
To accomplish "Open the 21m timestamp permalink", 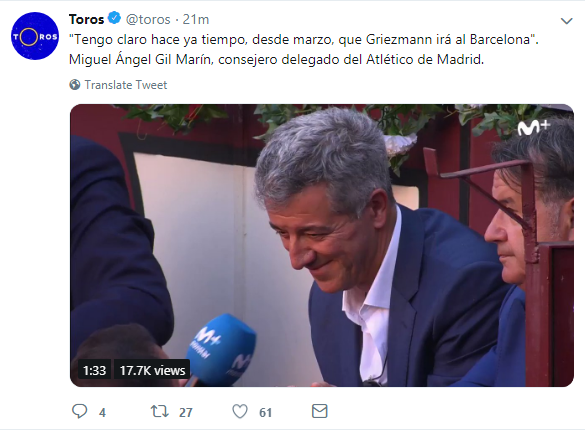I will pos(195,19).
